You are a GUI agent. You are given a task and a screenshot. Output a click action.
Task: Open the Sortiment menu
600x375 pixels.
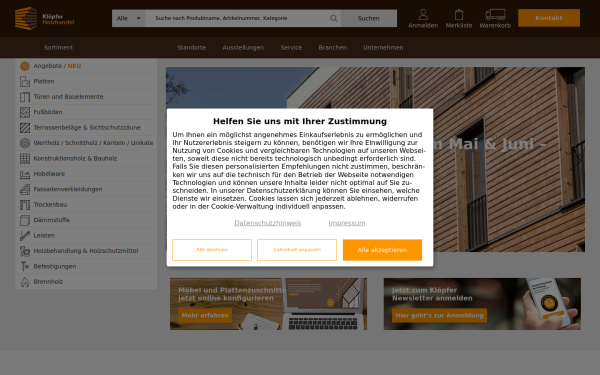click(x=58, y=47)
